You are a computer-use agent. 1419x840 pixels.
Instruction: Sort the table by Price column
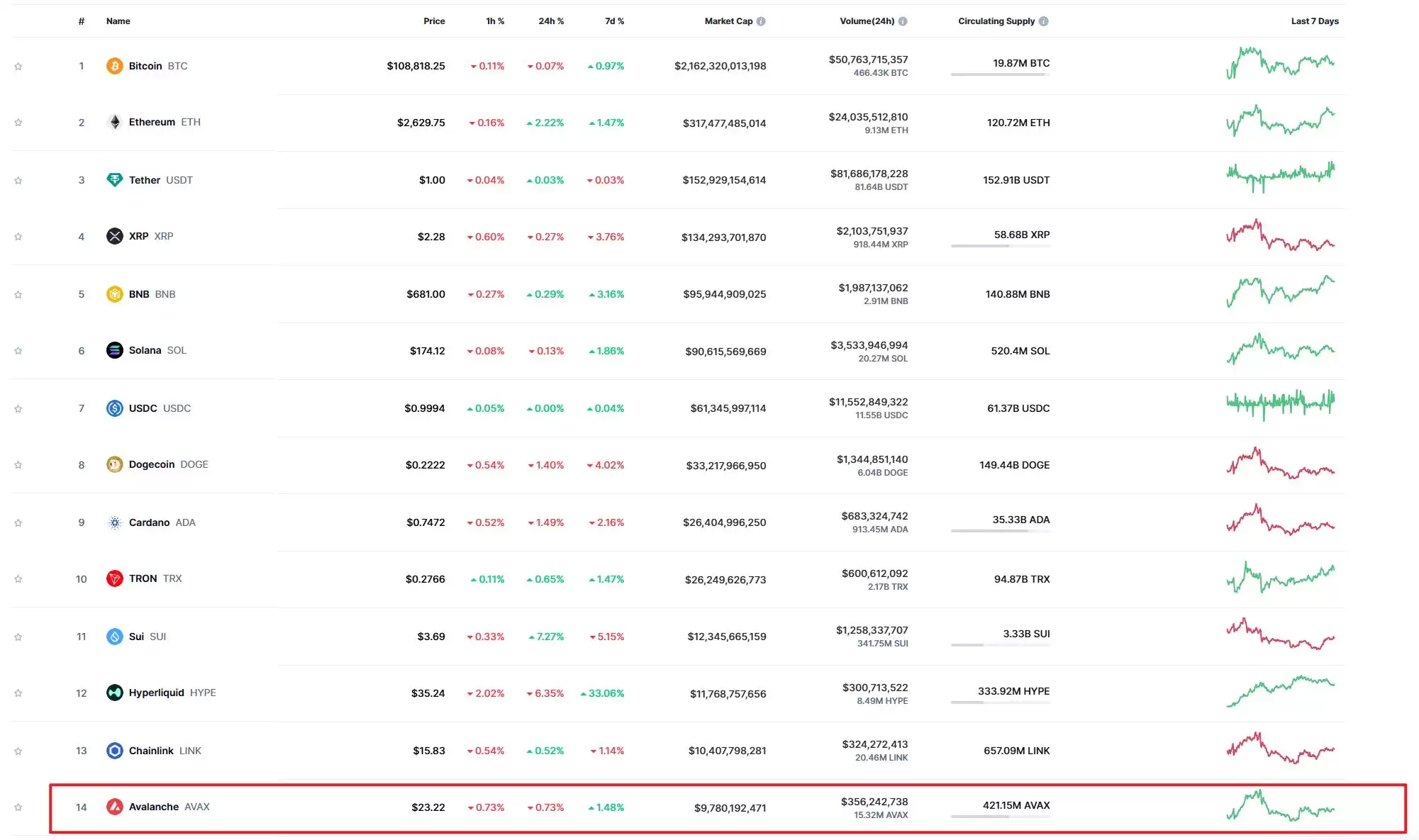(434, 21)
